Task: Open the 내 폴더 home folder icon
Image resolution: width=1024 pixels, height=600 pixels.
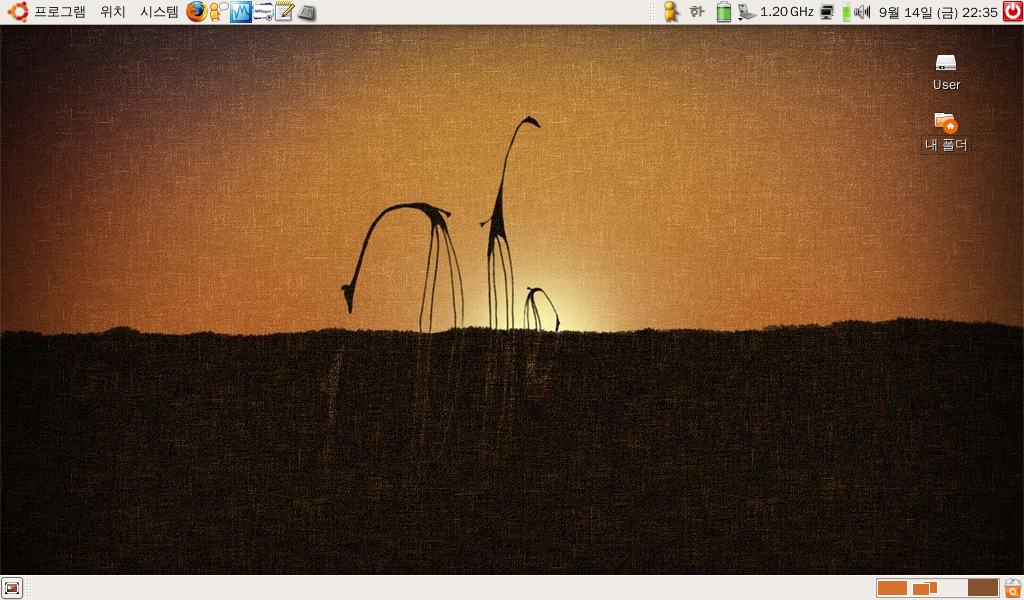Action: tap(946, 132)
